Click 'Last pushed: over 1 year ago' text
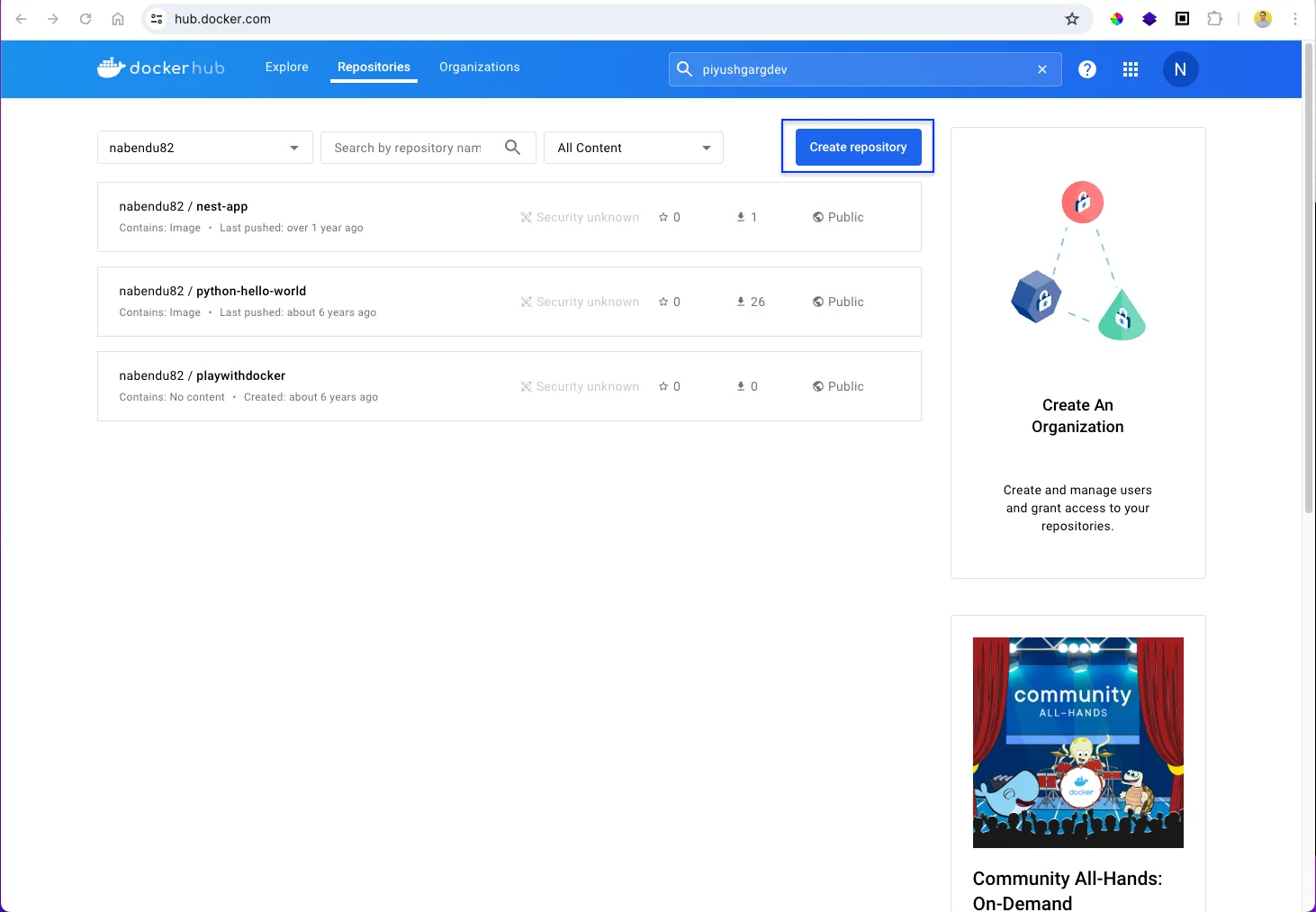The image size is (1316, 912). (x=292, y=228)
